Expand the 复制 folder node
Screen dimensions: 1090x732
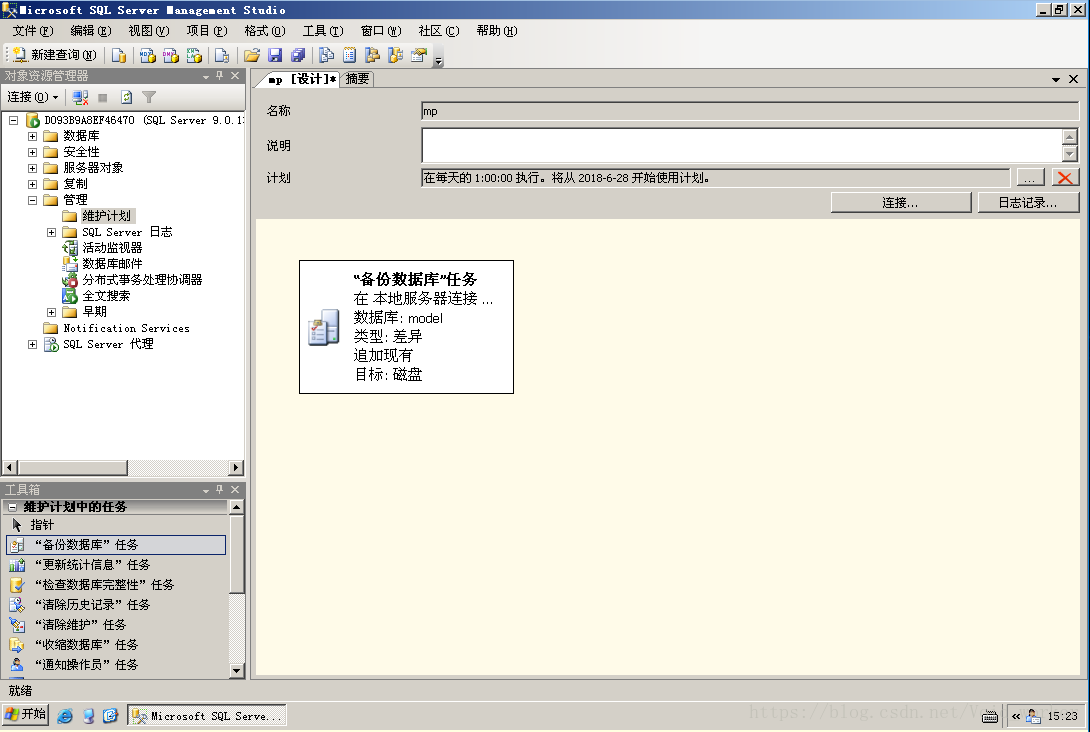[x=32, y=184]
